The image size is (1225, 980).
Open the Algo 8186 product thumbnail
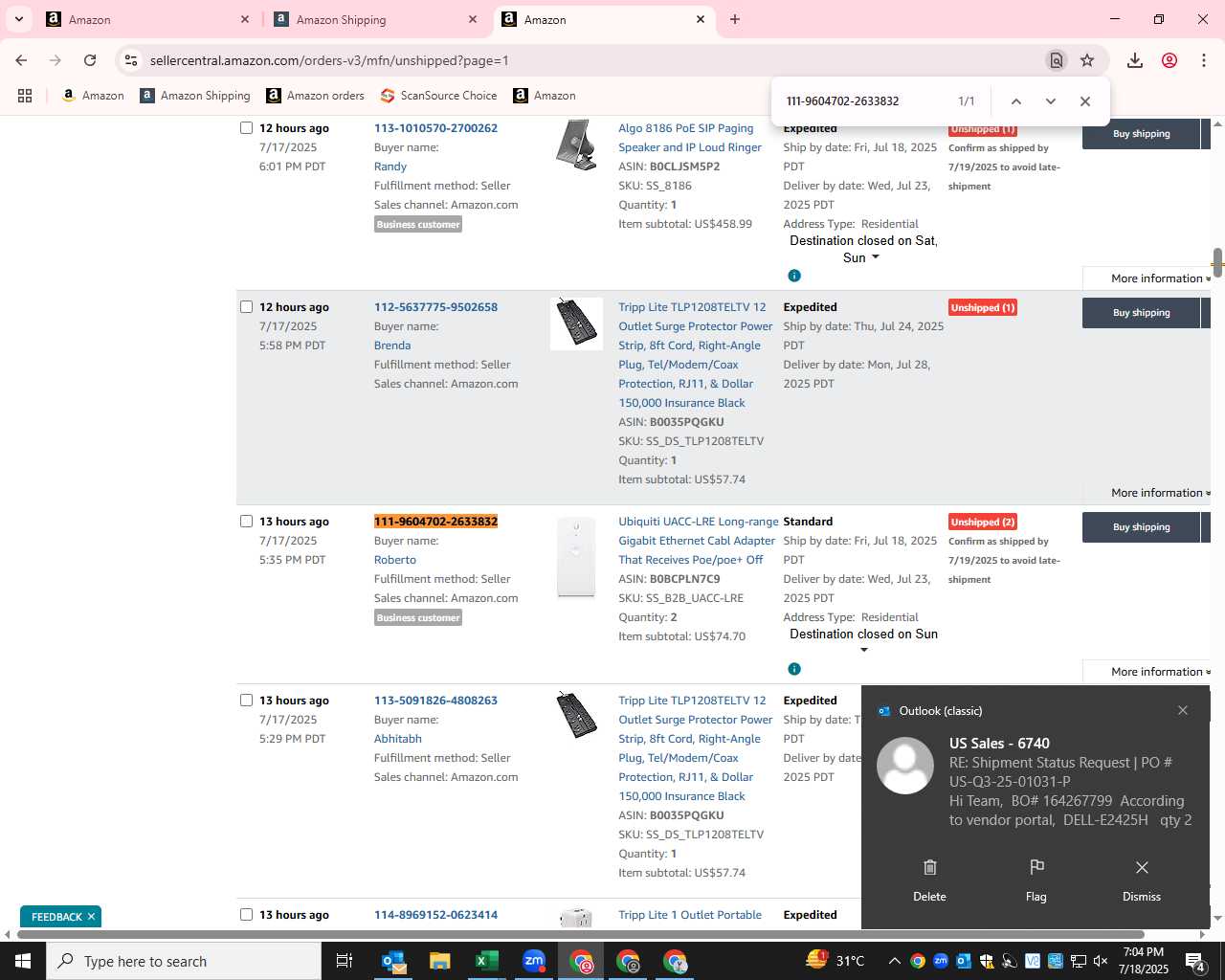tap(576, 145)
